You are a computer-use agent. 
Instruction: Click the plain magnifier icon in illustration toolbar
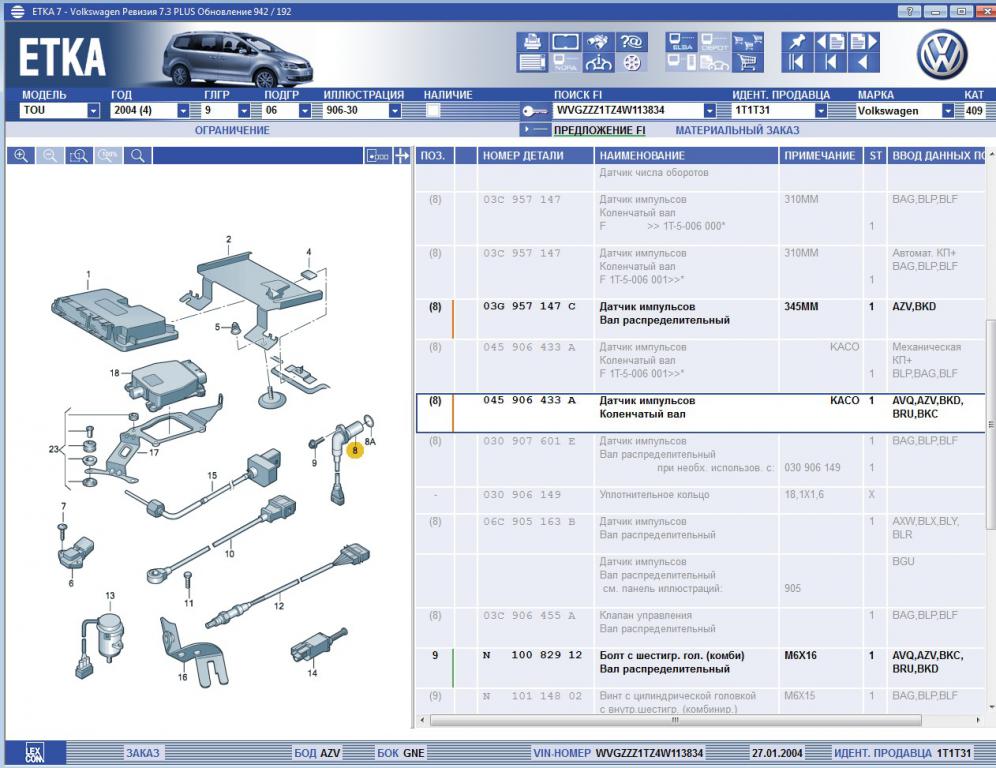[x=138, y=156]
